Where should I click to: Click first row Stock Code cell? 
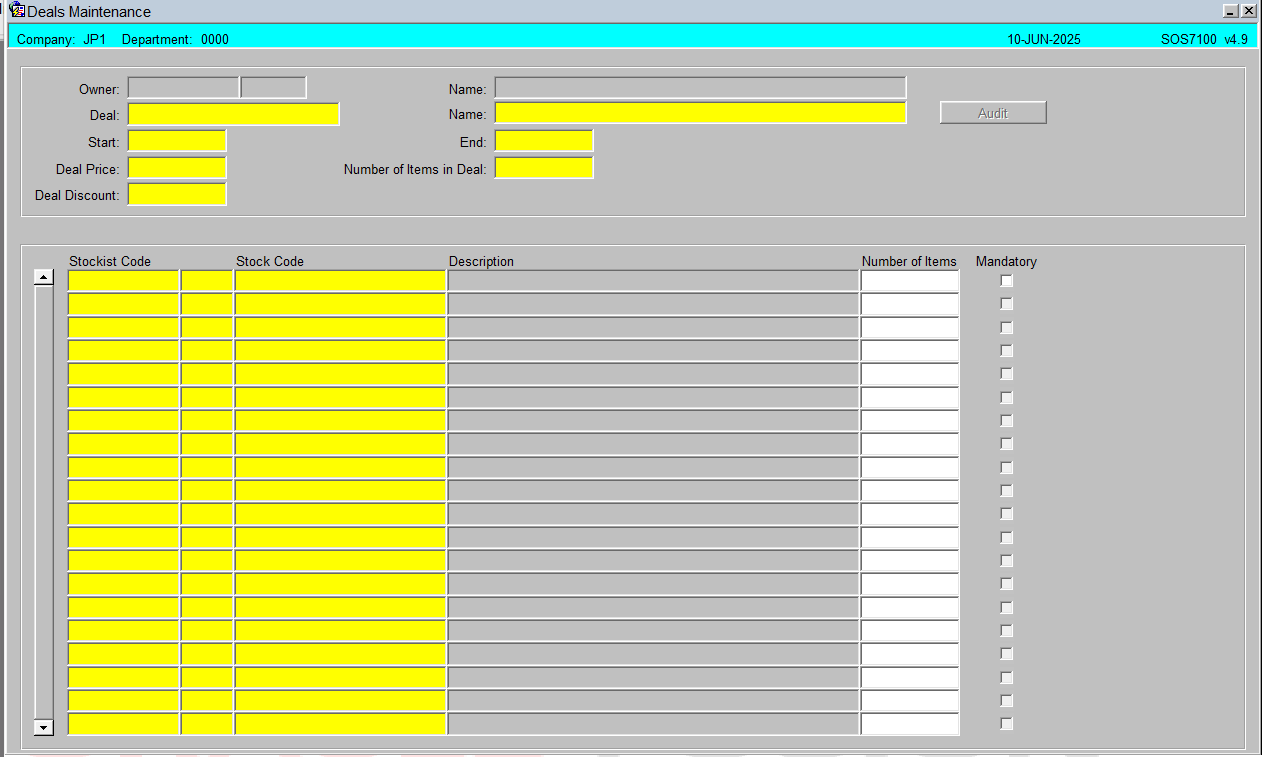pyautogui.click(x=340, y=281)
